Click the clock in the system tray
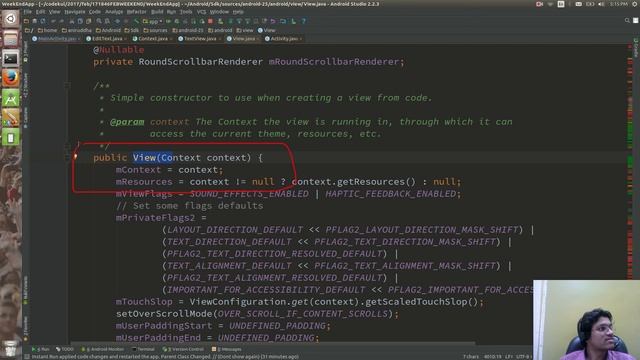The image size is (640, 360). click(x=619, y=4)
